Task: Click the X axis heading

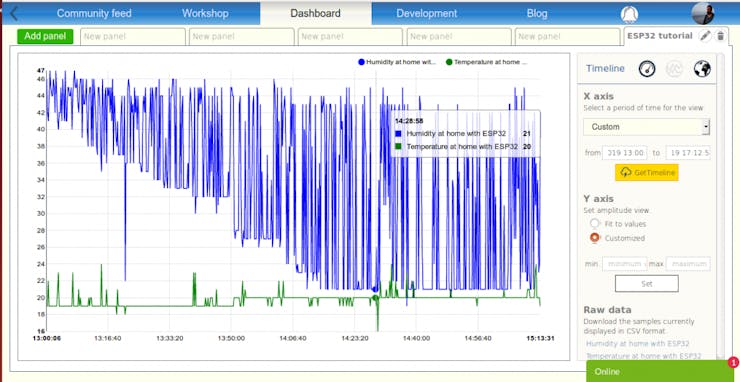Action: (598, 96)
